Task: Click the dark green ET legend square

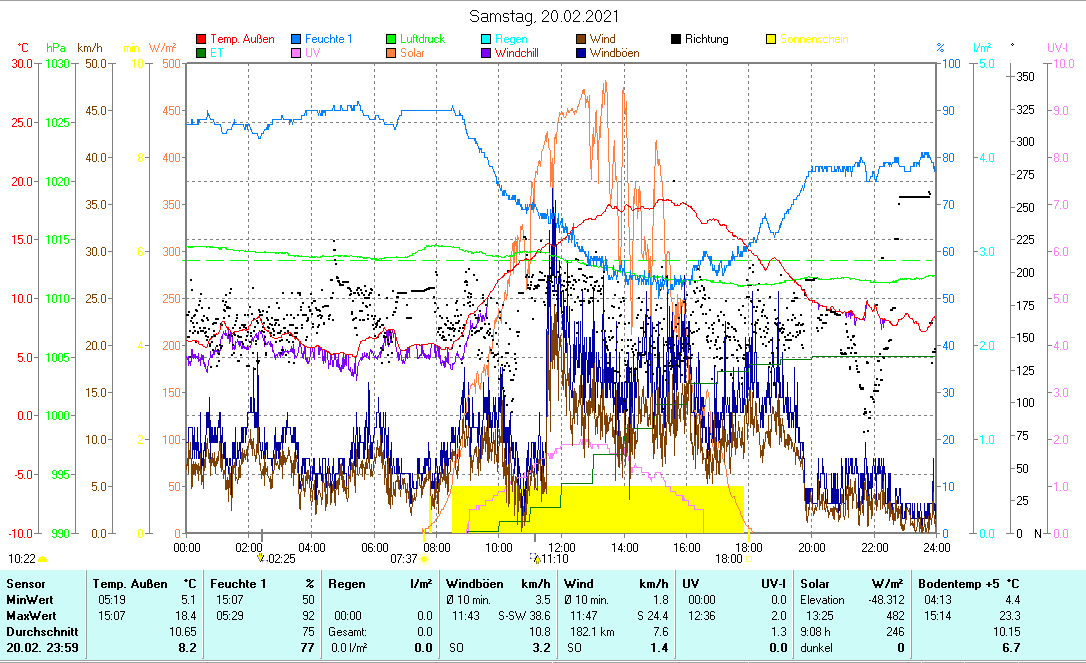Action: (x=201, y=53)
